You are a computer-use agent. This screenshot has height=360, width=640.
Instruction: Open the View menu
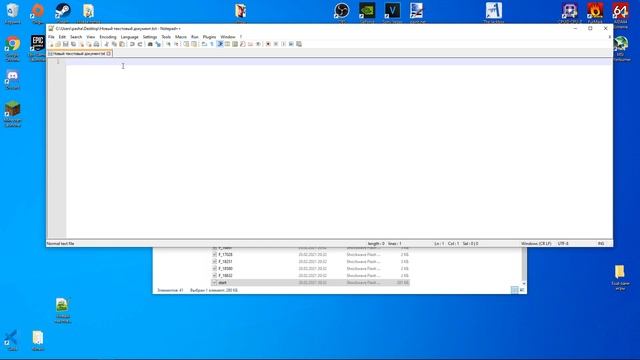(91, 37)
